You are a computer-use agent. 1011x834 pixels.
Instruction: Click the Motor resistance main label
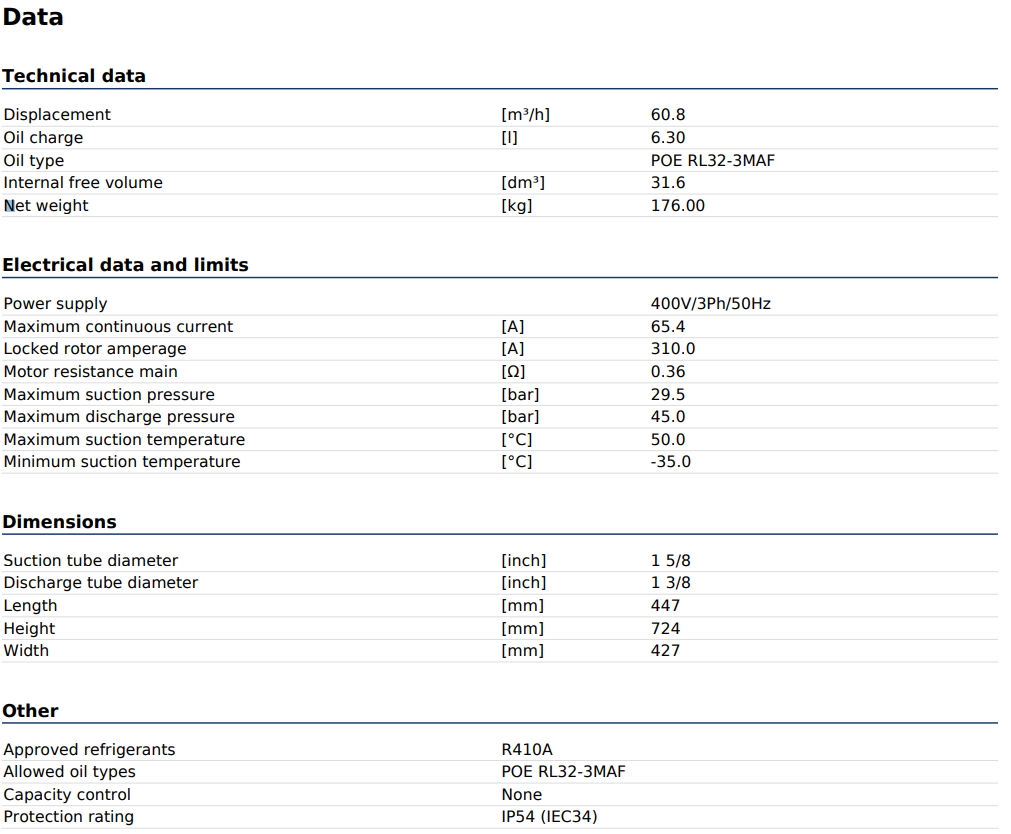point(91,372)
